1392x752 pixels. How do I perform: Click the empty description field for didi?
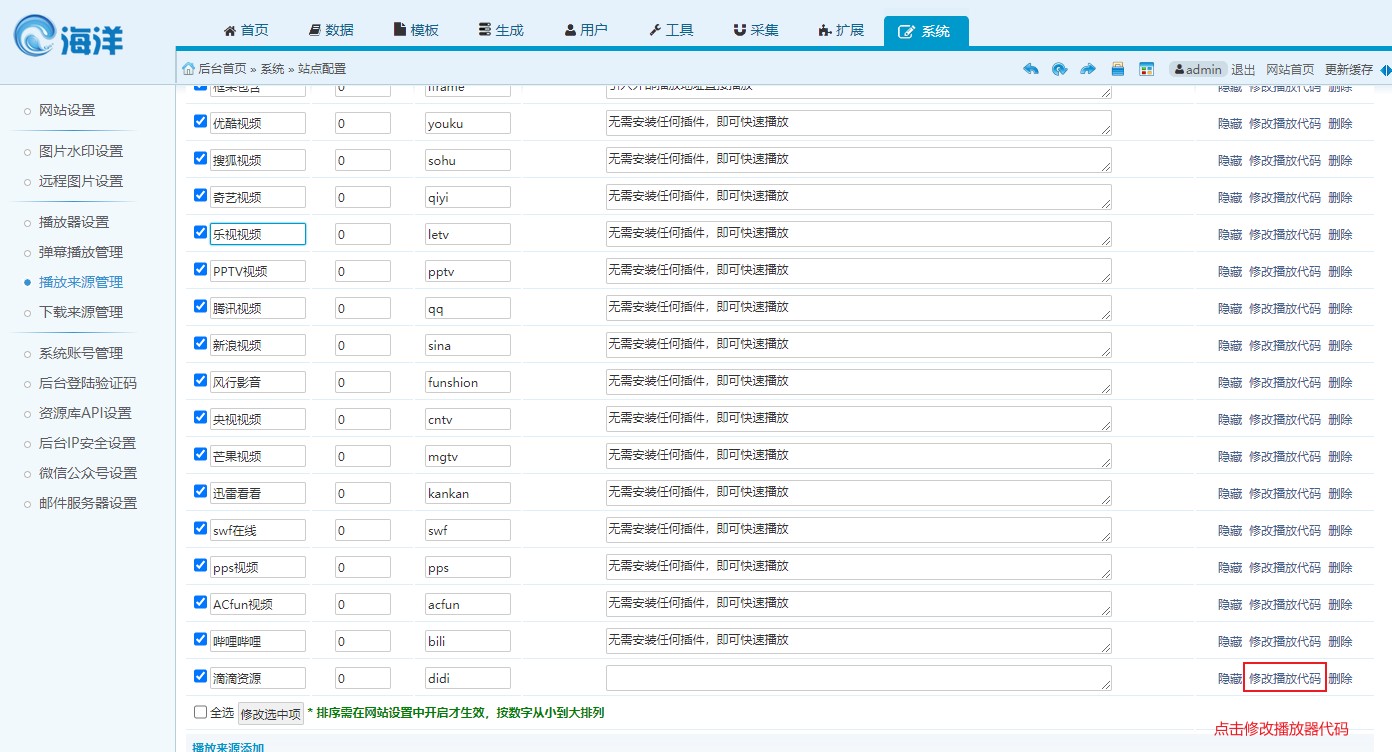(857, 677)
